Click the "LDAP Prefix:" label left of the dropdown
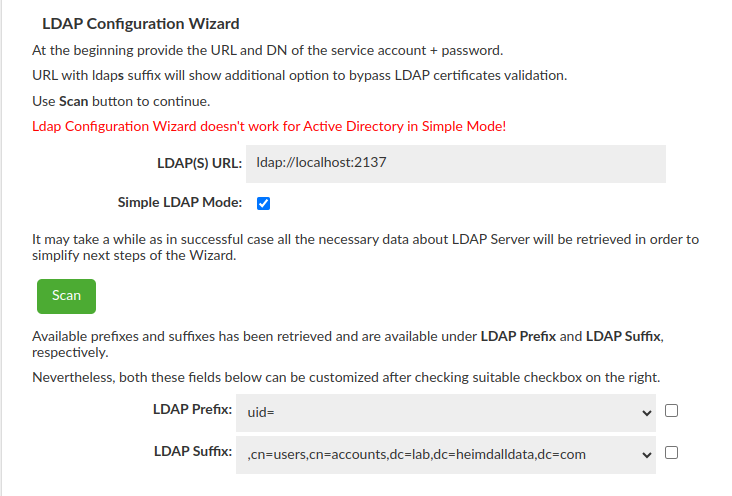732x496 pixels. pyautogui.click(x=193, y=411)
